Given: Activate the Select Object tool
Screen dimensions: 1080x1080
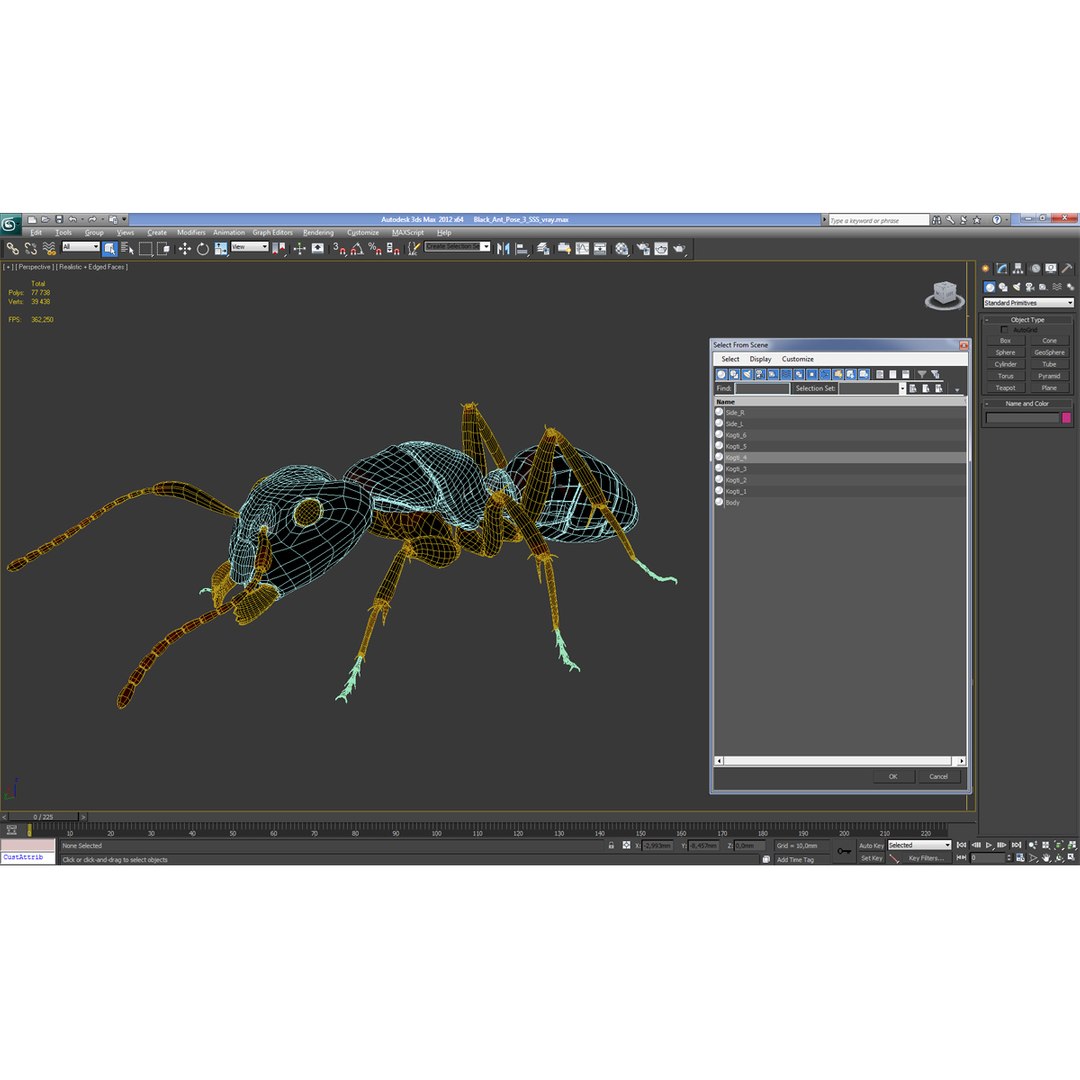Looking at the screenshot, I should click(x=110, y=249).
